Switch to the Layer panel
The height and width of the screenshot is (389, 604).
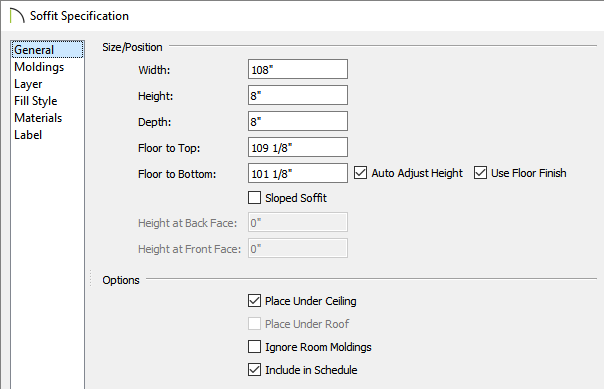(x=28, y=84)
